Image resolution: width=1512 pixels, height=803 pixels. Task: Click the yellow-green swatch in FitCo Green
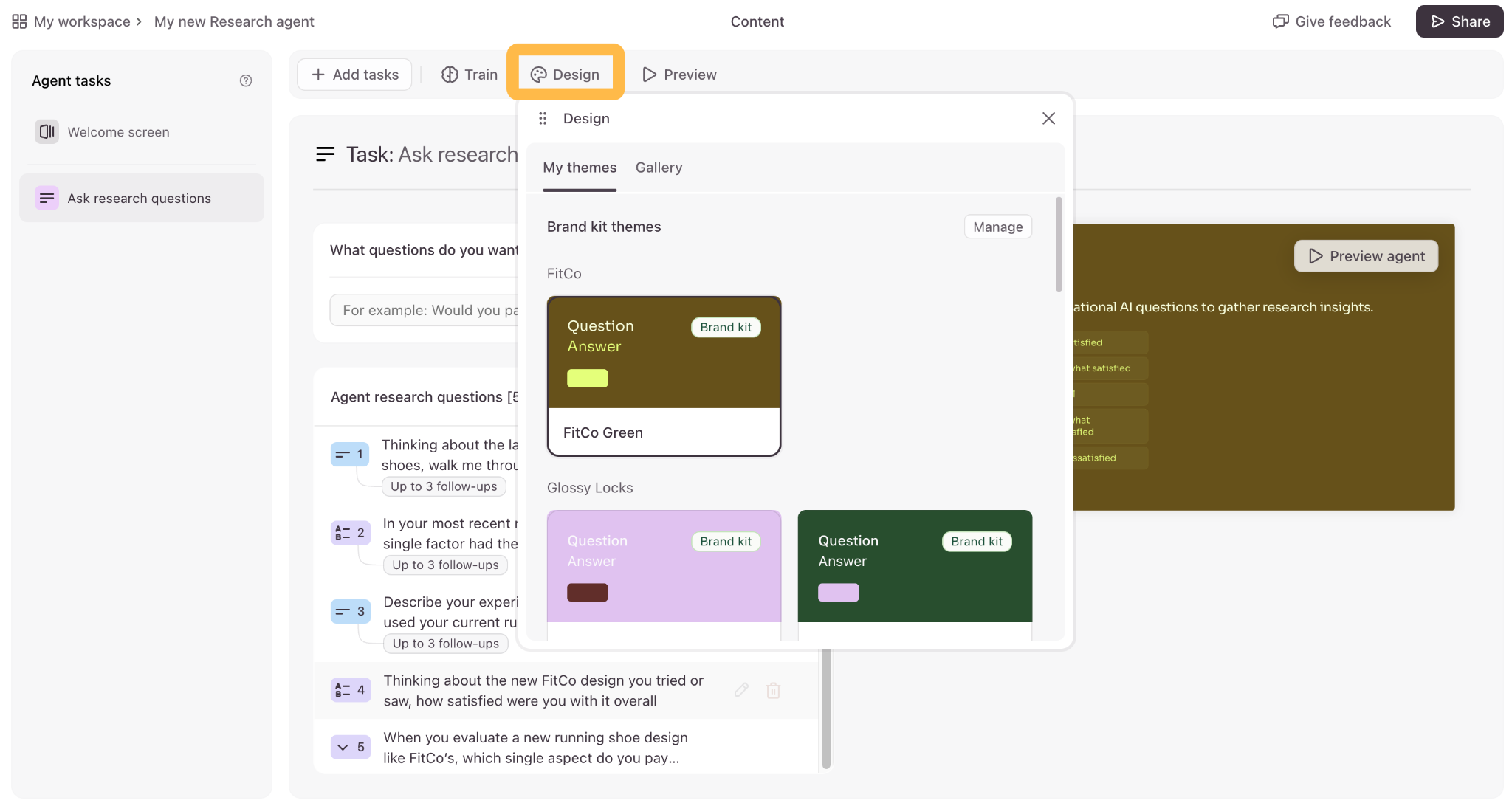coord(587,379)
